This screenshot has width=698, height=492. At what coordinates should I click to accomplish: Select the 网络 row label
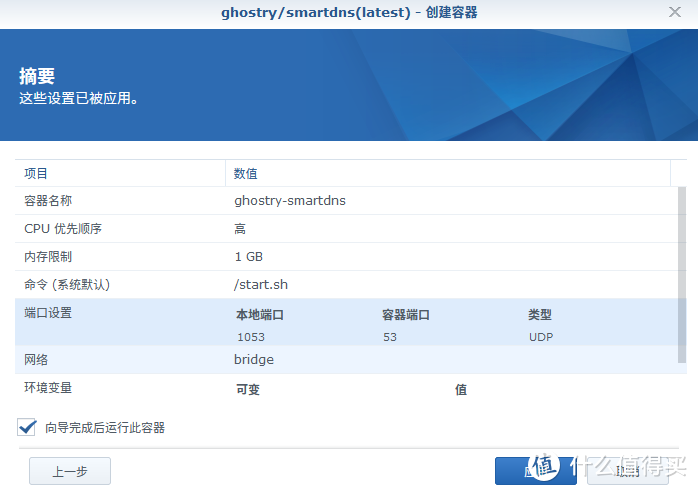click(36, 360)
